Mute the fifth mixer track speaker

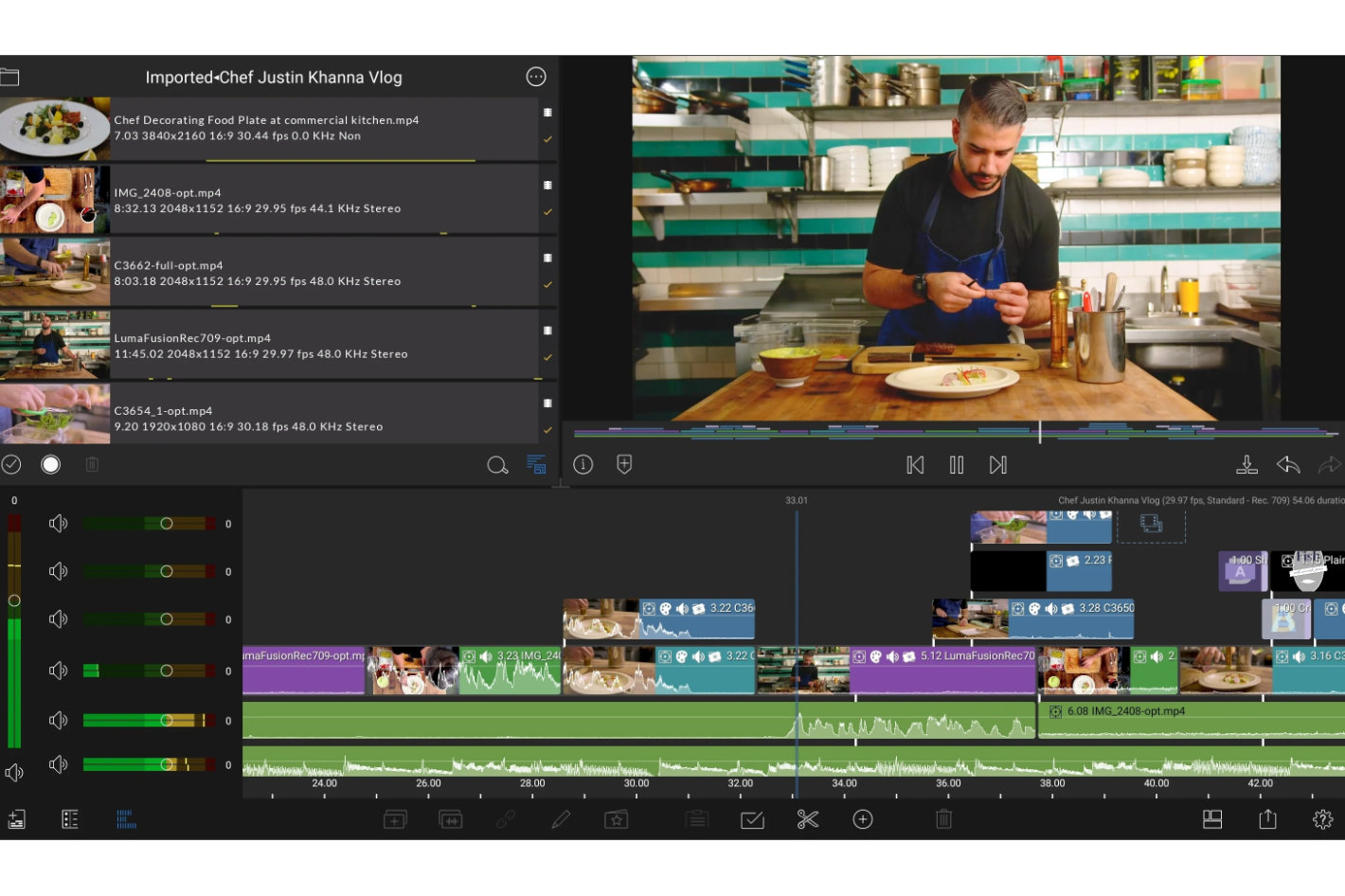tap(59, 720)
